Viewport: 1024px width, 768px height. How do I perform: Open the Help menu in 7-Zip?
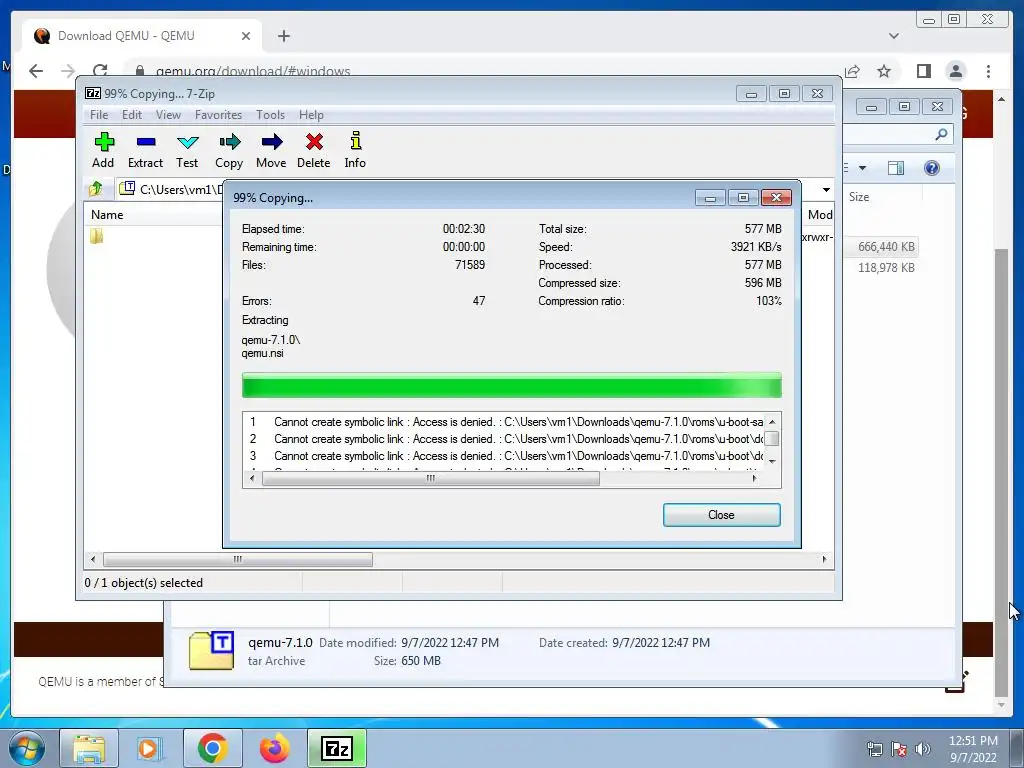point(311,115)
